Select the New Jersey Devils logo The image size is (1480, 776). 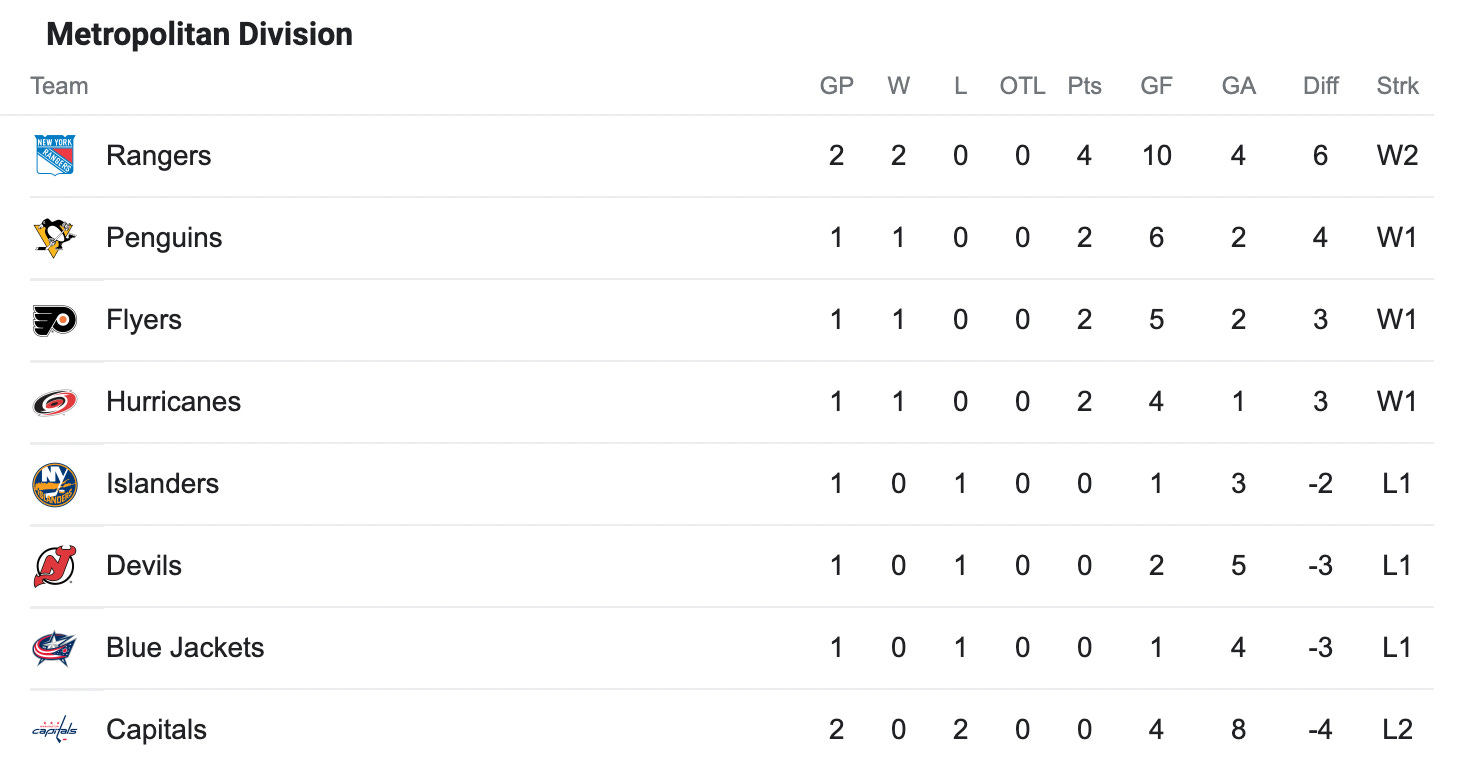[55, 566]
